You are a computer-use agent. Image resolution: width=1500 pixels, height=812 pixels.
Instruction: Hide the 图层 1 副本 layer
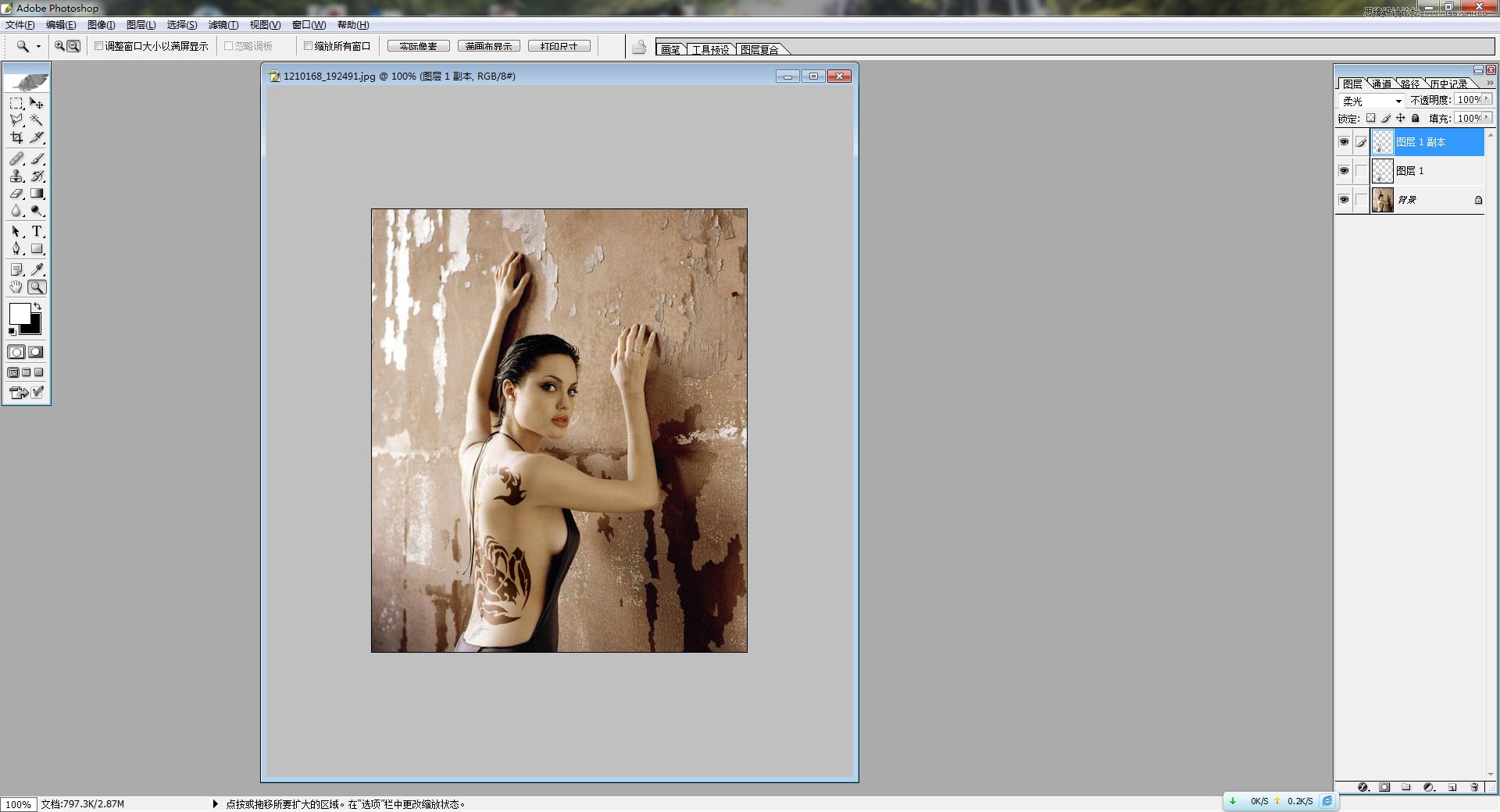click(x=1344, y=142)
